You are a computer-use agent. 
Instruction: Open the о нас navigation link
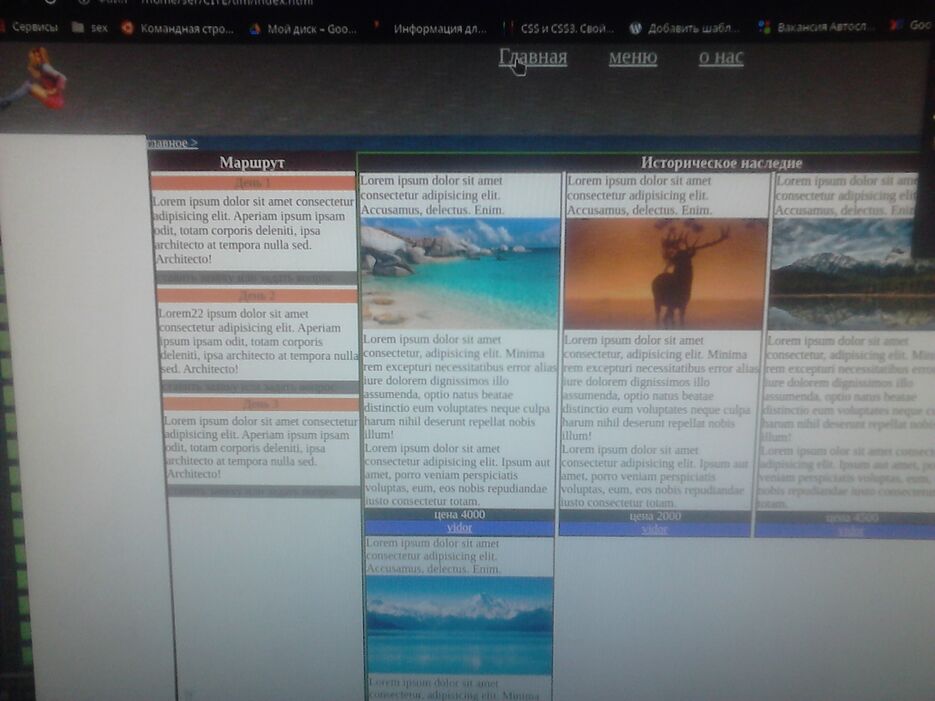pos(720,57)
